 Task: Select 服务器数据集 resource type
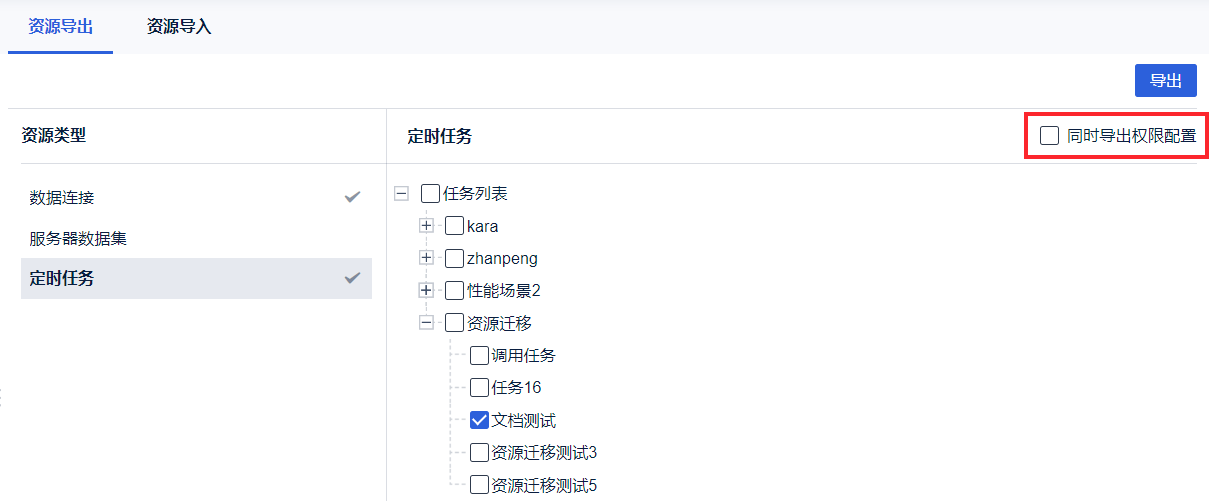tap(78, 238)
